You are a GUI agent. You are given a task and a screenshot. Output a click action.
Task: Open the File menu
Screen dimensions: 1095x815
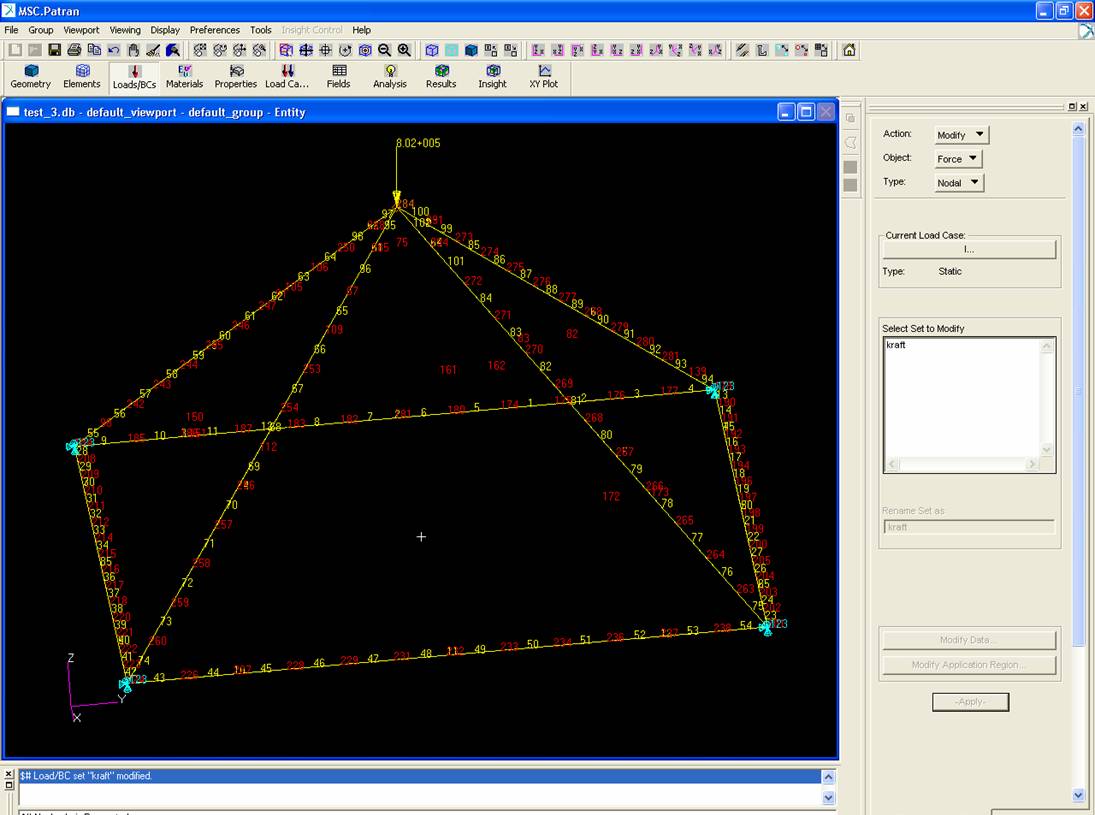click(x=12, y=30)
